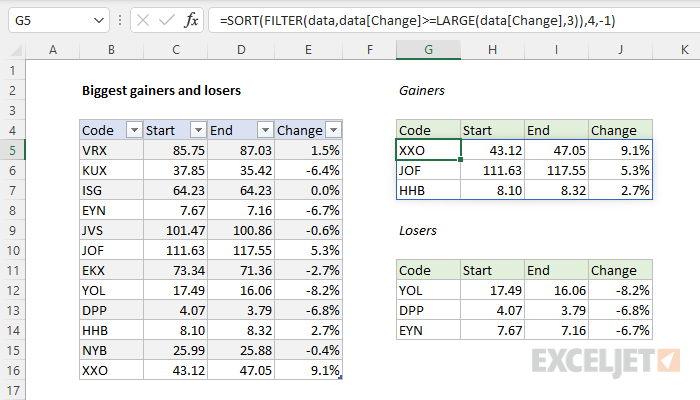Select row 5 header
700x400 pixels.
12,150
